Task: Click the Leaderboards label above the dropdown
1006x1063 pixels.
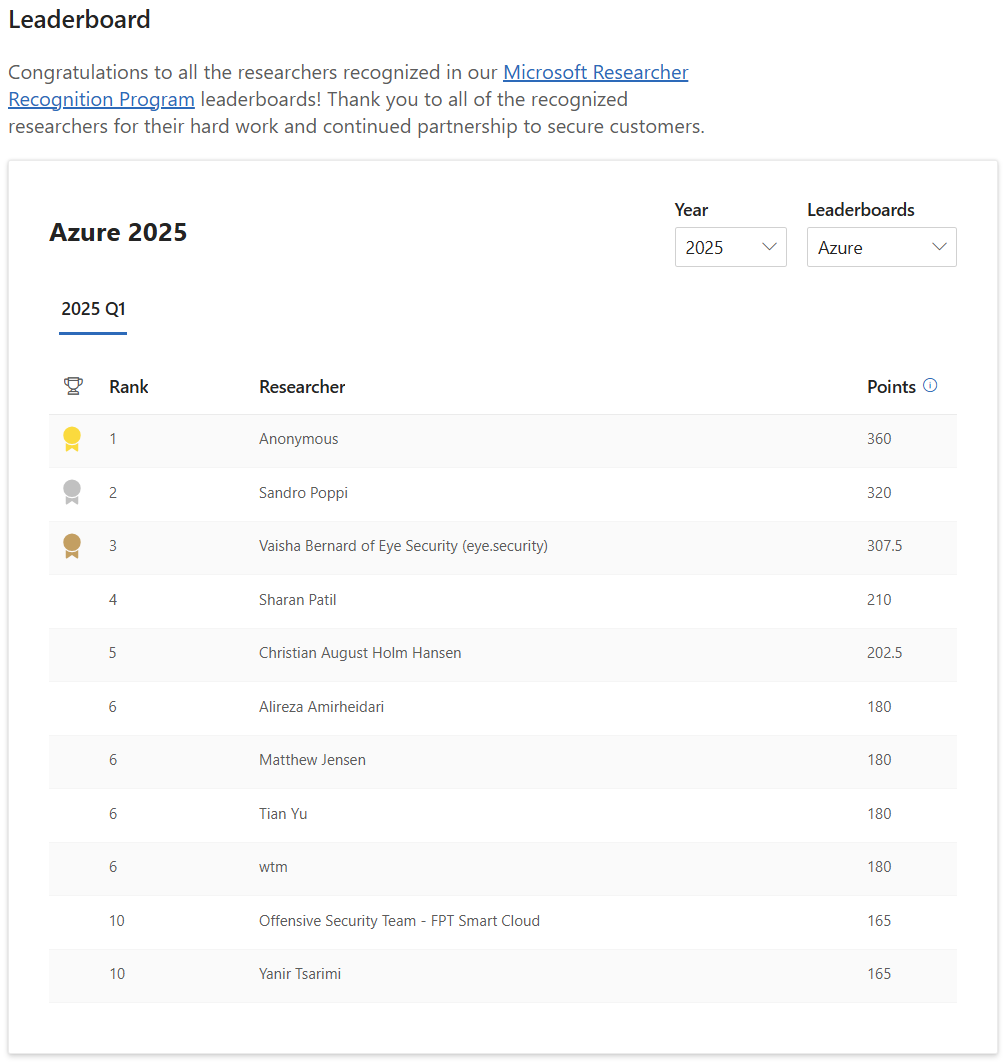Action: pos(861,210)
